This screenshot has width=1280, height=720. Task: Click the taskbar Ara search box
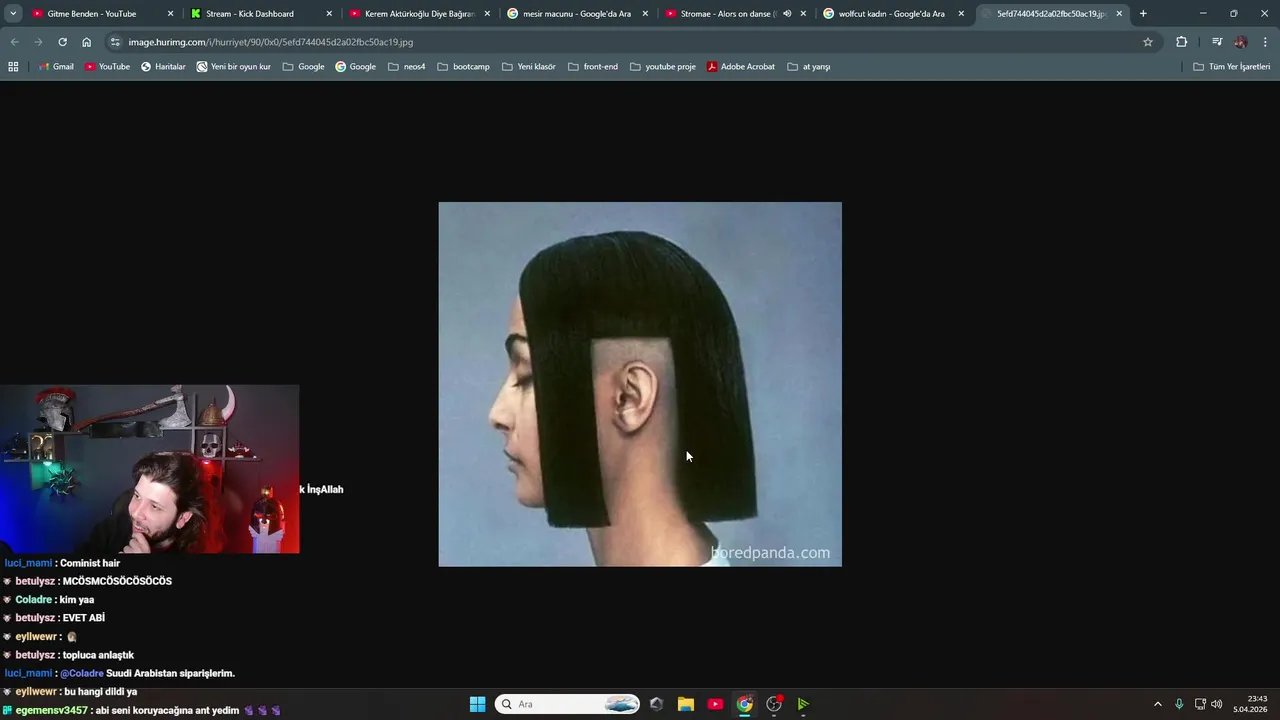click(568, 704)
